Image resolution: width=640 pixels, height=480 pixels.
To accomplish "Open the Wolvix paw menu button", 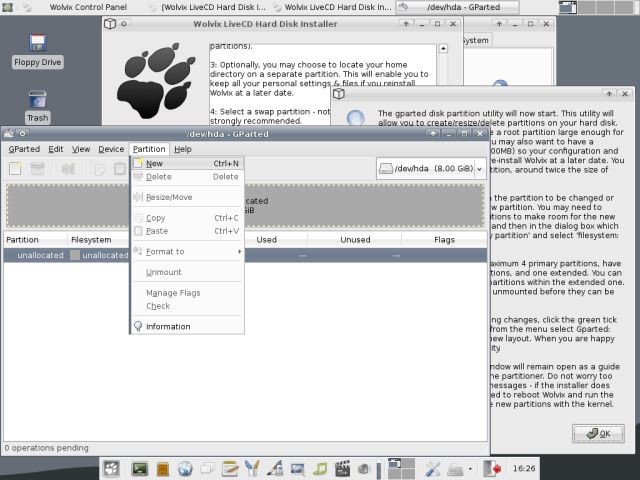I will pos(111,468).
